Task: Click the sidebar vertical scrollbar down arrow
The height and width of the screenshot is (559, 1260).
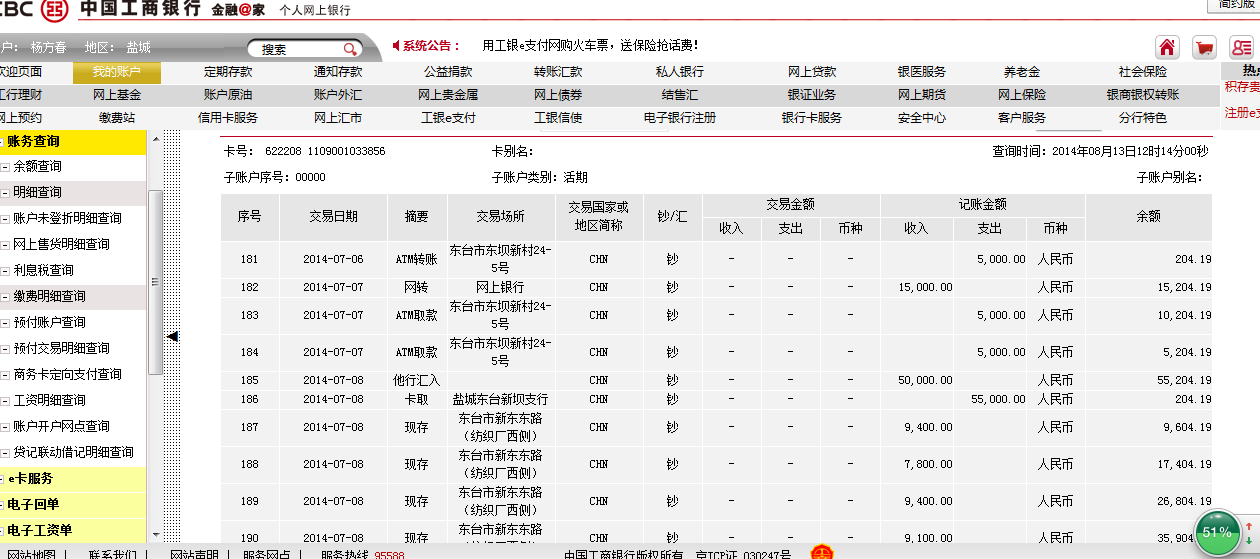Action: pyautogui.click(x=155, y=535)
